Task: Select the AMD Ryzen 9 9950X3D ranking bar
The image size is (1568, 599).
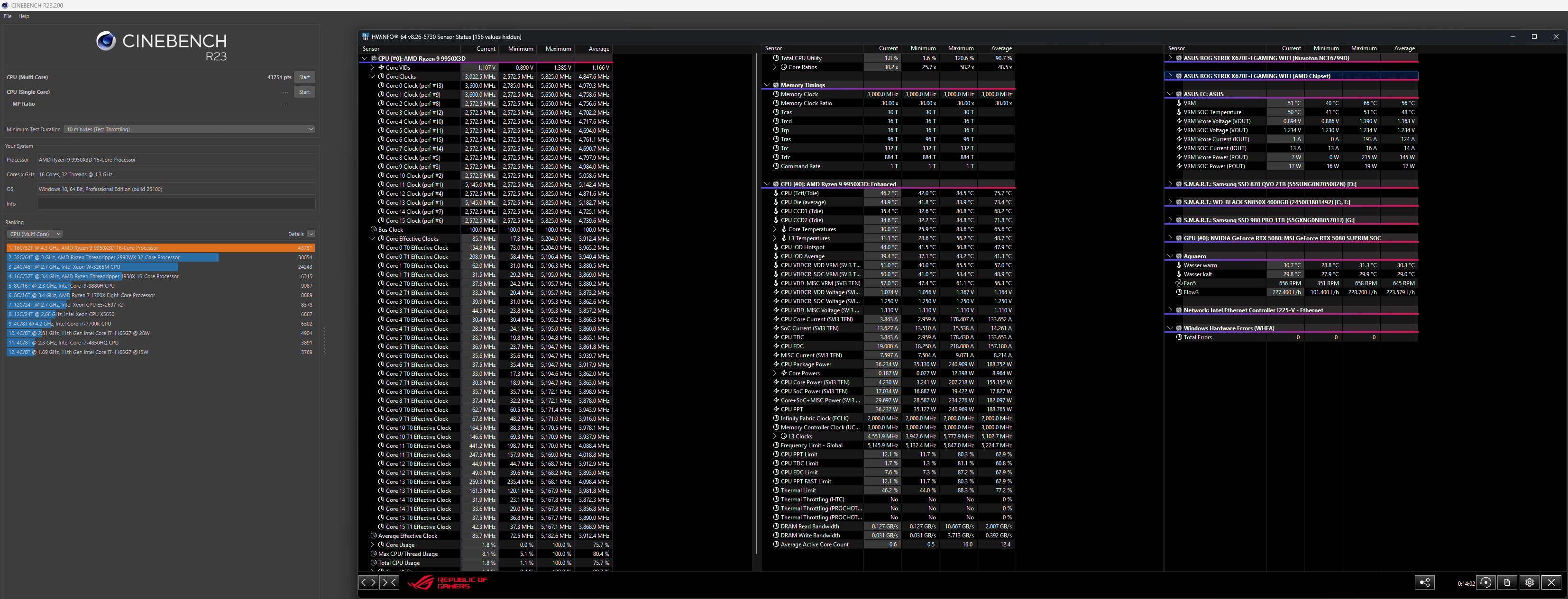Action: pyautogui.click(x=161, y=248)
